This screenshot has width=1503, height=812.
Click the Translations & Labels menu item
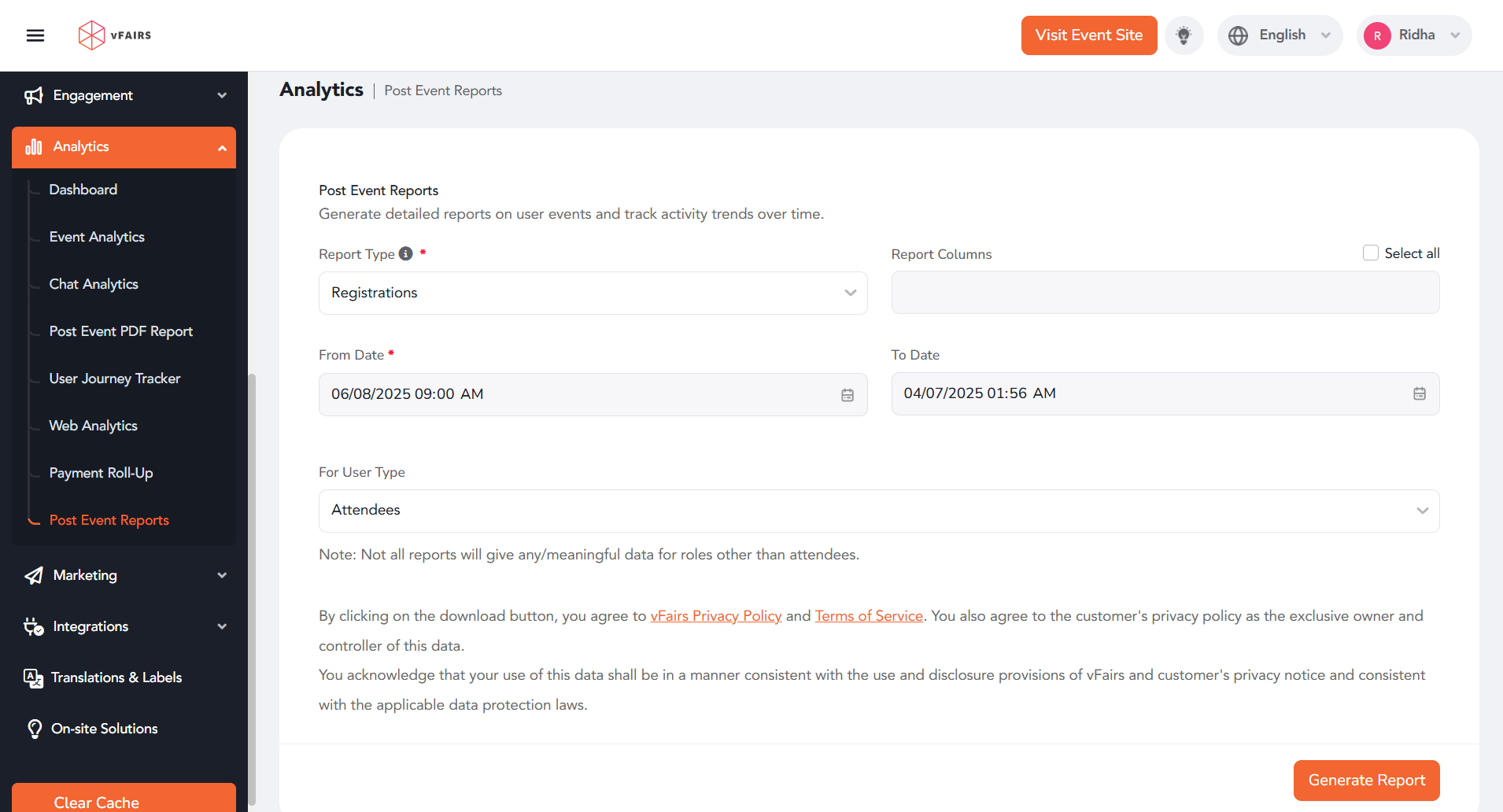116,677
